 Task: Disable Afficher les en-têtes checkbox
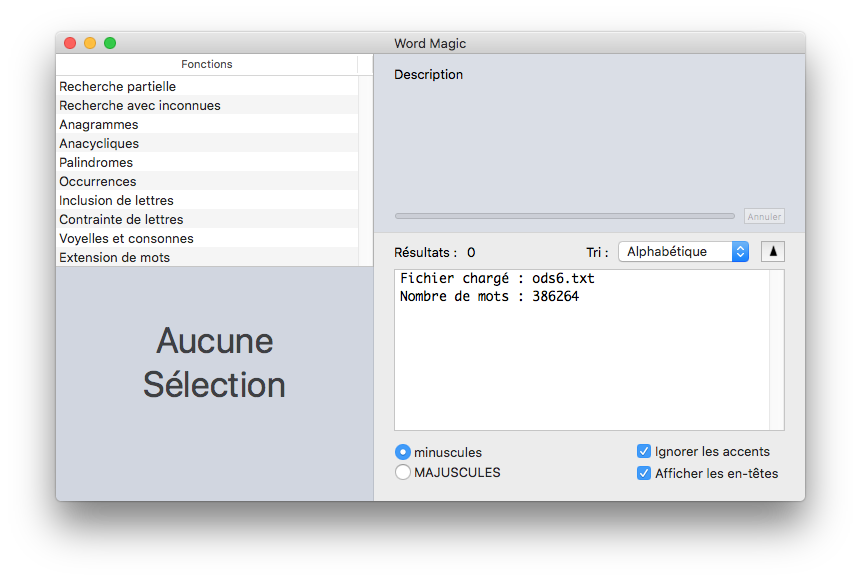click(644, 473)
